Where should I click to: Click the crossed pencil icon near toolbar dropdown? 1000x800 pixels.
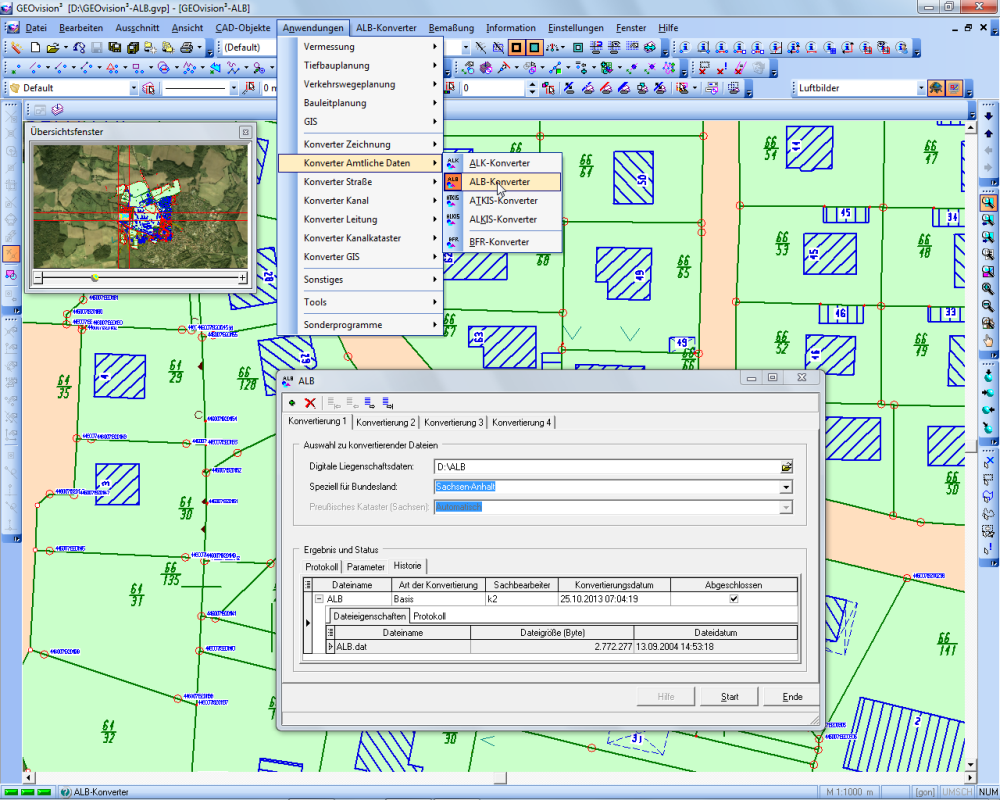pos(481,47)
